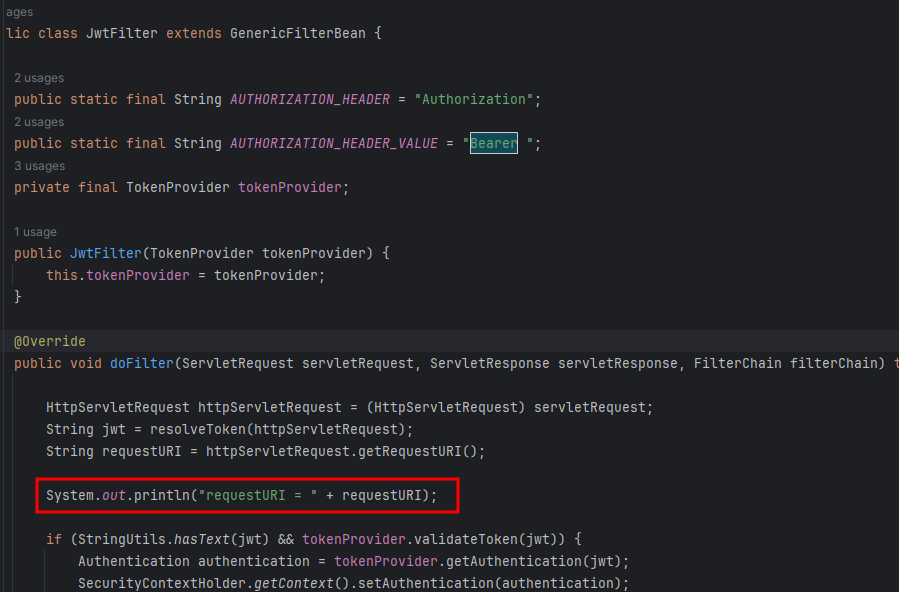Click the "requestURI = " string literal

(257, 495)
